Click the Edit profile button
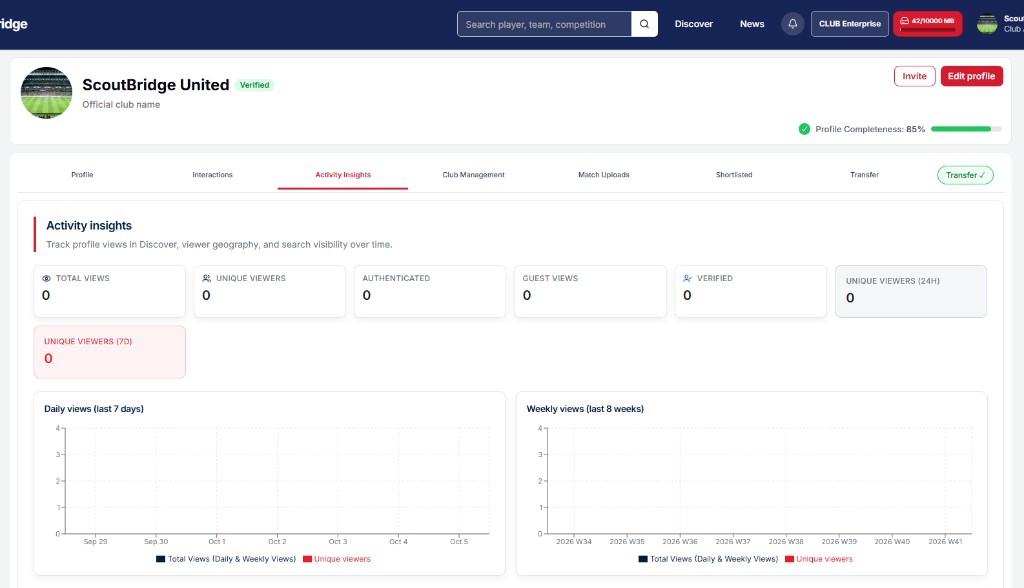Viewport: 1024px width, 588px height. (971, 76)
